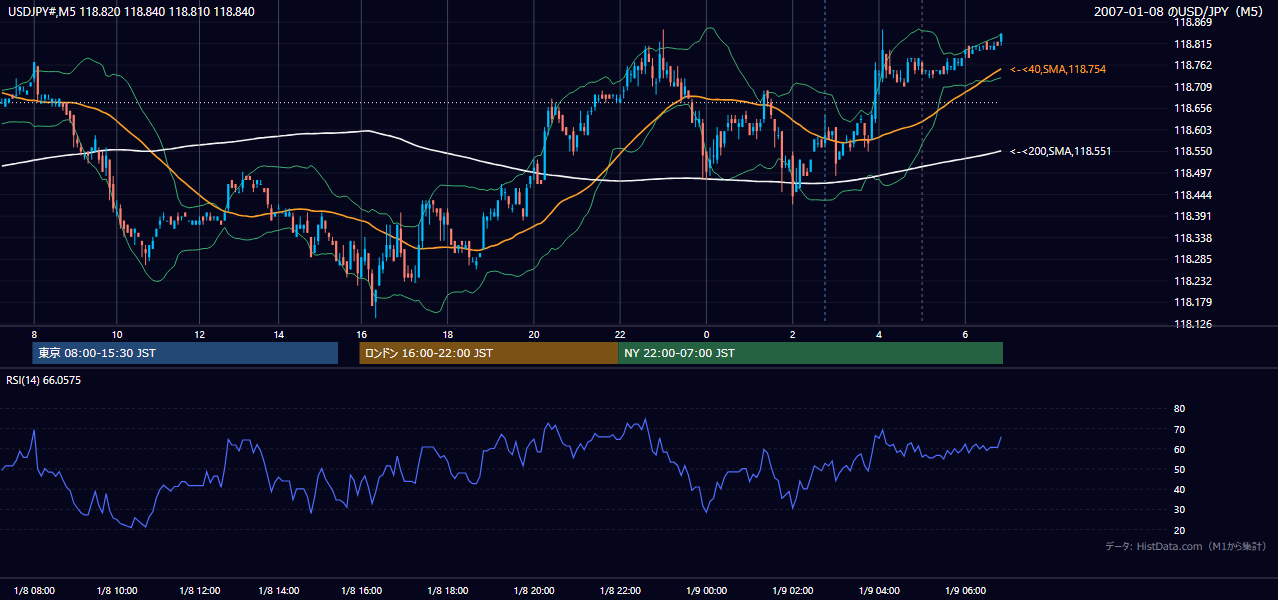
Task: Click the 1/9 00:00 time label
Action: (x=707, y=590)
